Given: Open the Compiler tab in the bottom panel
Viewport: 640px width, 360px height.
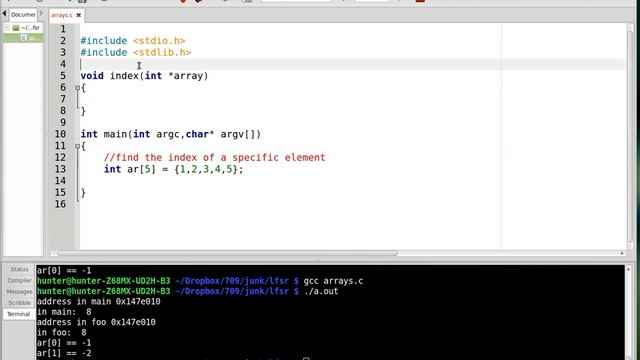Looking at the screenshot, I should 19,280.
